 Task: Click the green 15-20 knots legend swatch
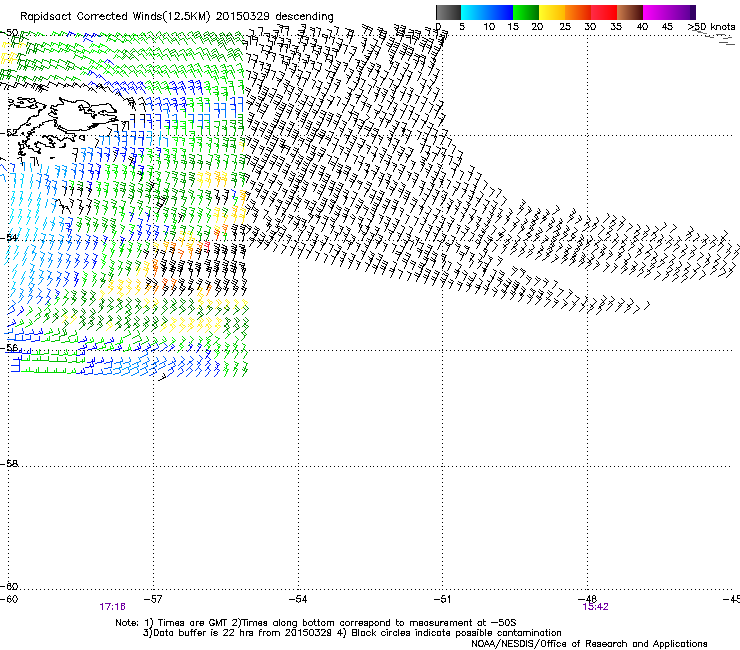click(526, 12)
